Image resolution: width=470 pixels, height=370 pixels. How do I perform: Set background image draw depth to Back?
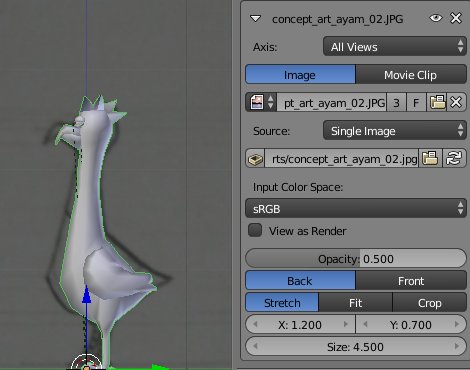click(300, 280)
